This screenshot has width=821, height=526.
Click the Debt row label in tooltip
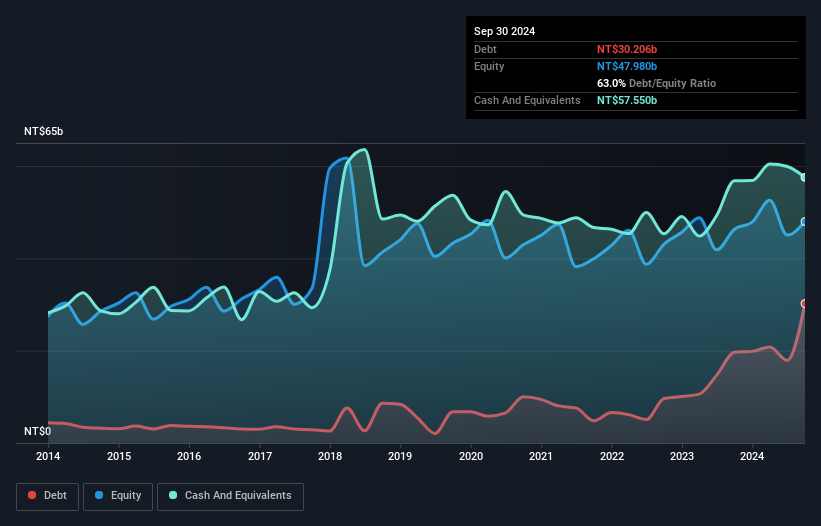(x=485, y=49)
